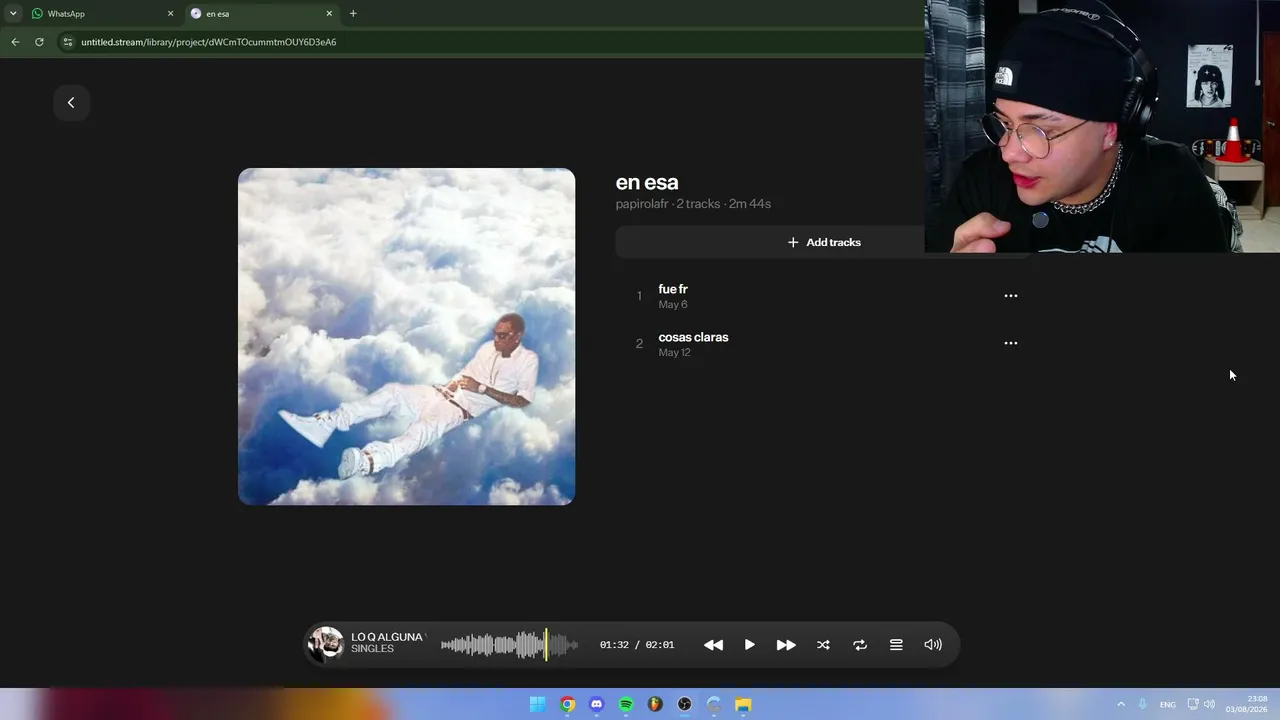Click the player volume speaker icon
Image resolution: width=1280 pixels, height=720 pixels.
[x=933, y=645]
